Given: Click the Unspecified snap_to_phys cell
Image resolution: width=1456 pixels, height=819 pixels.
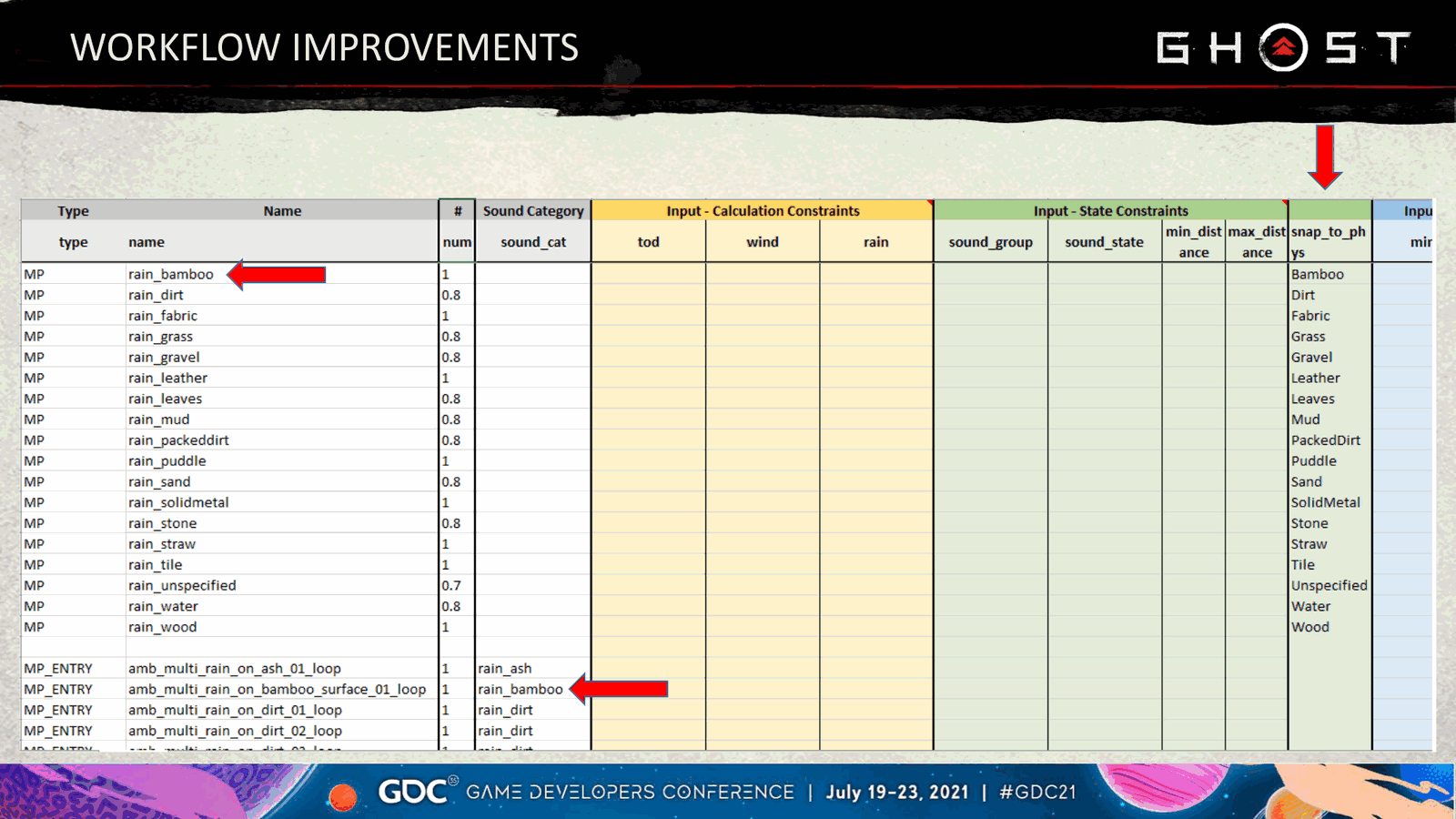Looking at the screenshot, I should point(1330,585).
